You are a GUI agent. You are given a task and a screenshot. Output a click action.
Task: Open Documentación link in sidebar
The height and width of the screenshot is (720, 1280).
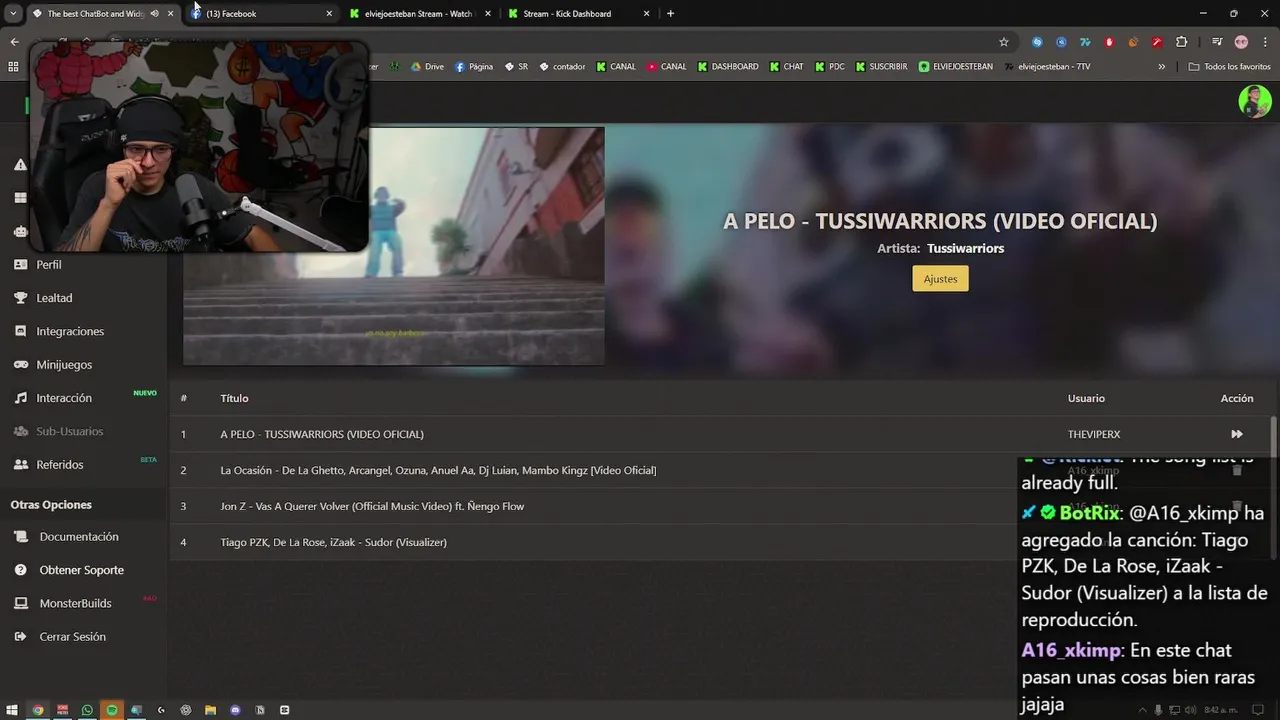pyautogui.click(x=79, y=537)
